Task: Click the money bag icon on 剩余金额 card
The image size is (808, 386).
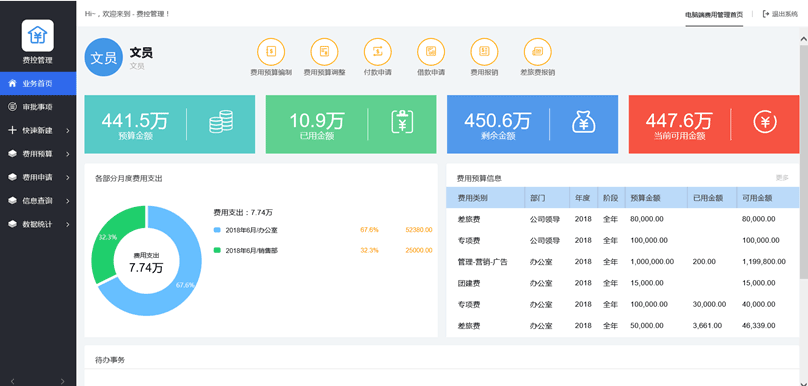Action: click(x=584, y=123)
